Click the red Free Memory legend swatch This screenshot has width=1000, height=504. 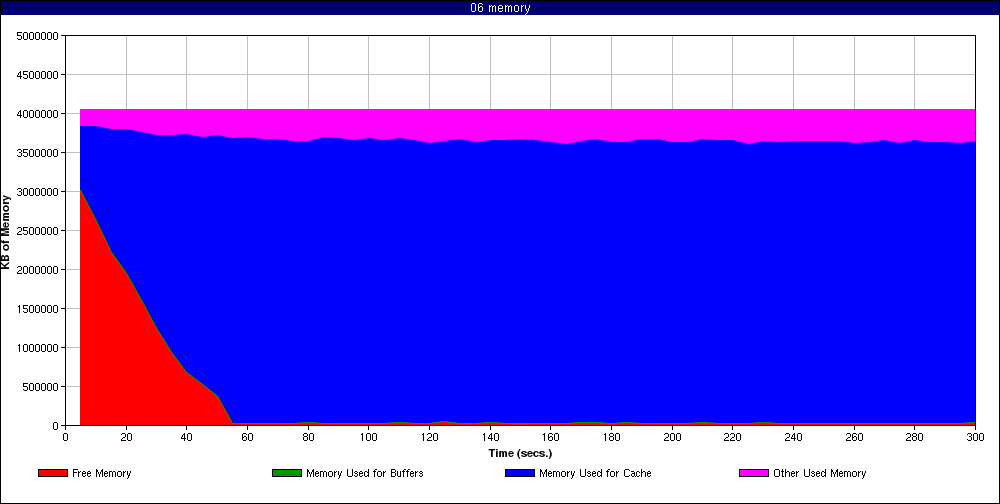point(53,473)
